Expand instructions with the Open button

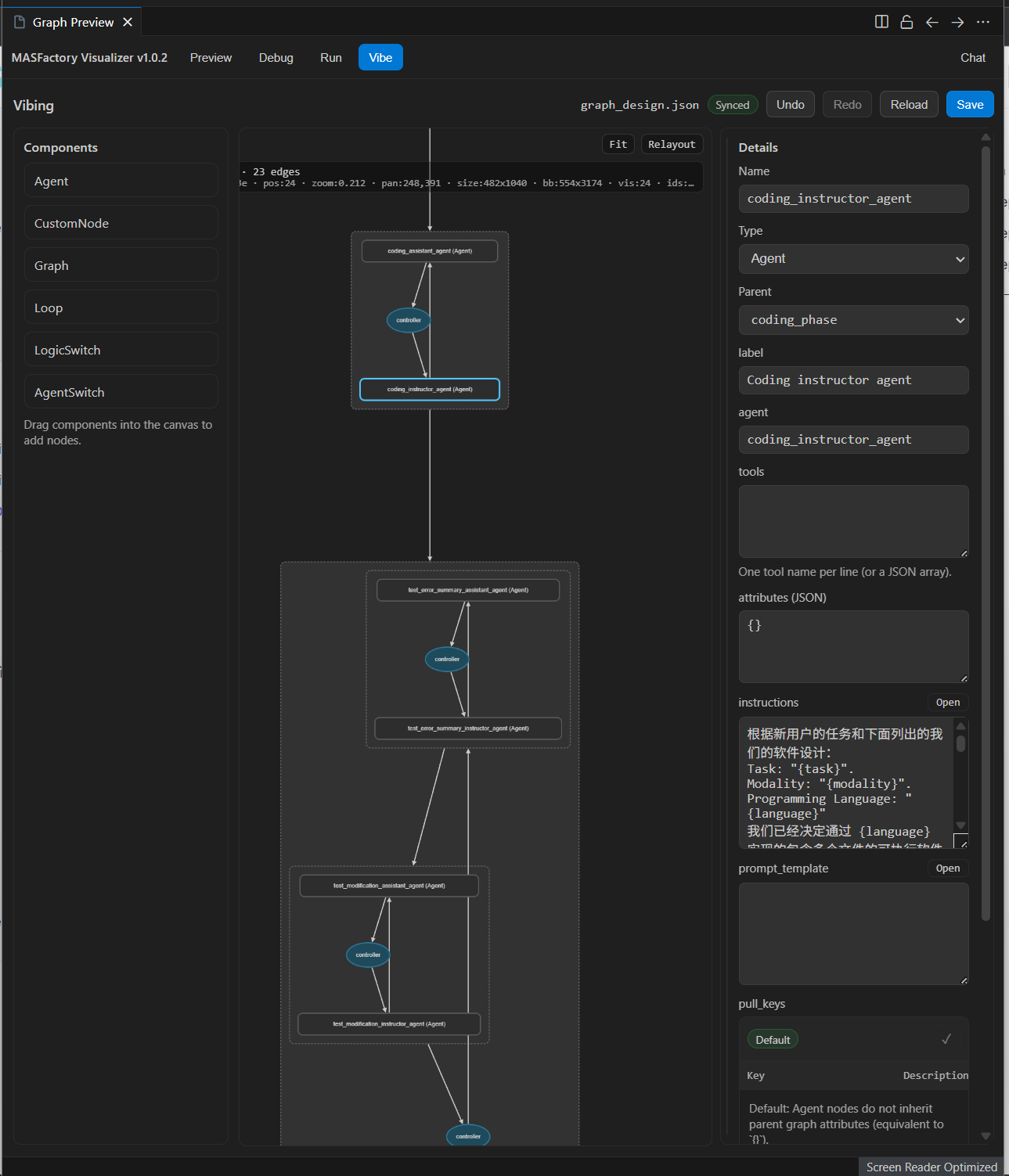point(947,702)
